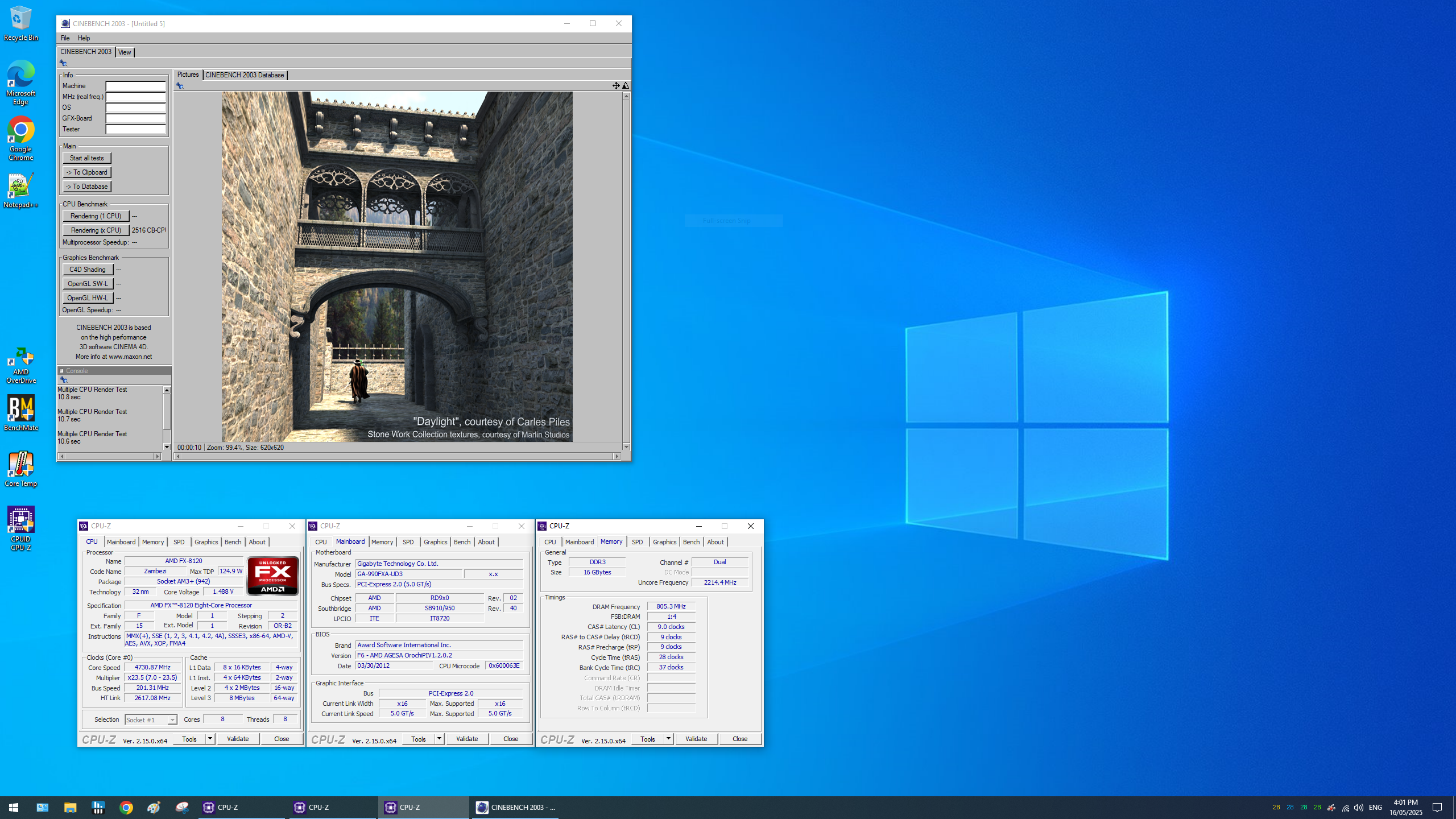Click the Start all tests button
The width and height of the screenshot is (1456, 819).
coord(86,158)
